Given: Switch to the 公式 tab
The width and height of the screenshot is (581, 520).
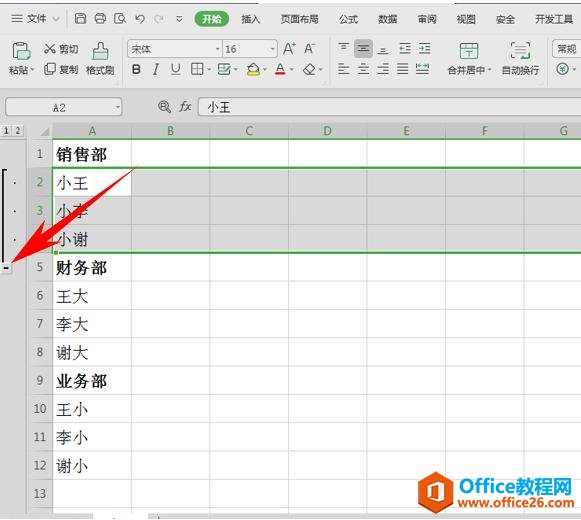Looking at the screenshot, I should 348,19.
